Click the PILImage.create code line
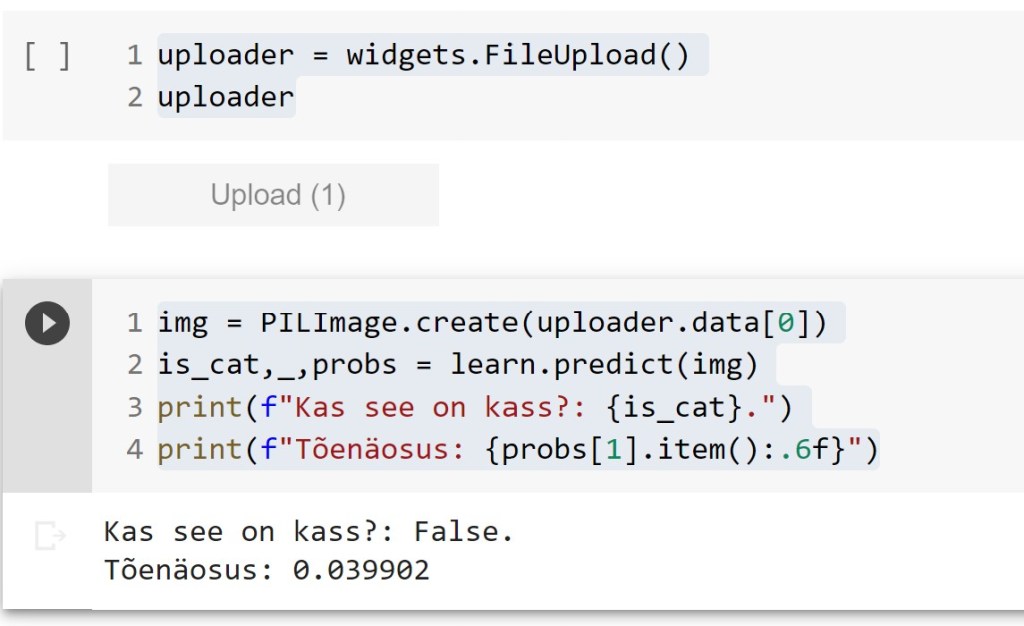This screenshot has height=626, width=1024. click(500, 324)
